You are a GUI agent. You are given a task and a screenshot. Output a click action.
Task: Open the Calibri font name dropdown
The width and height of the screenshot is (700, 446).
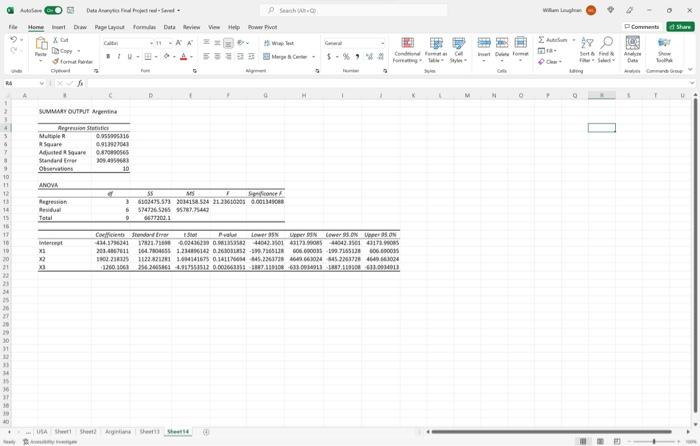coord(151,43)
